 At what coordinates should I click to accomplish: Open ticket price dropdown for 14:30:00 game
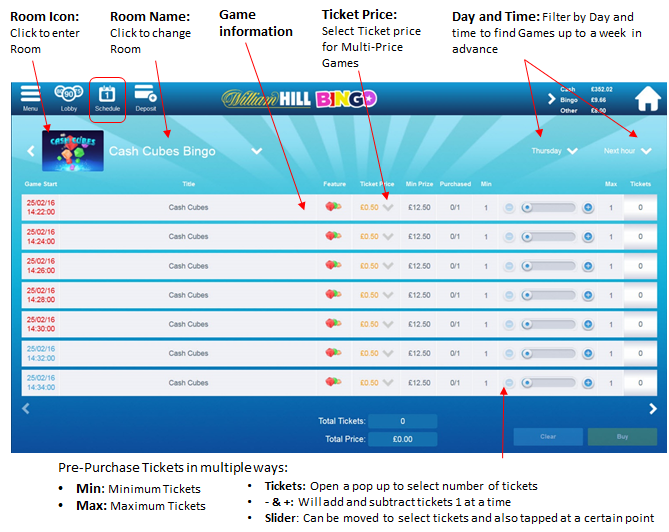(388, 324)
